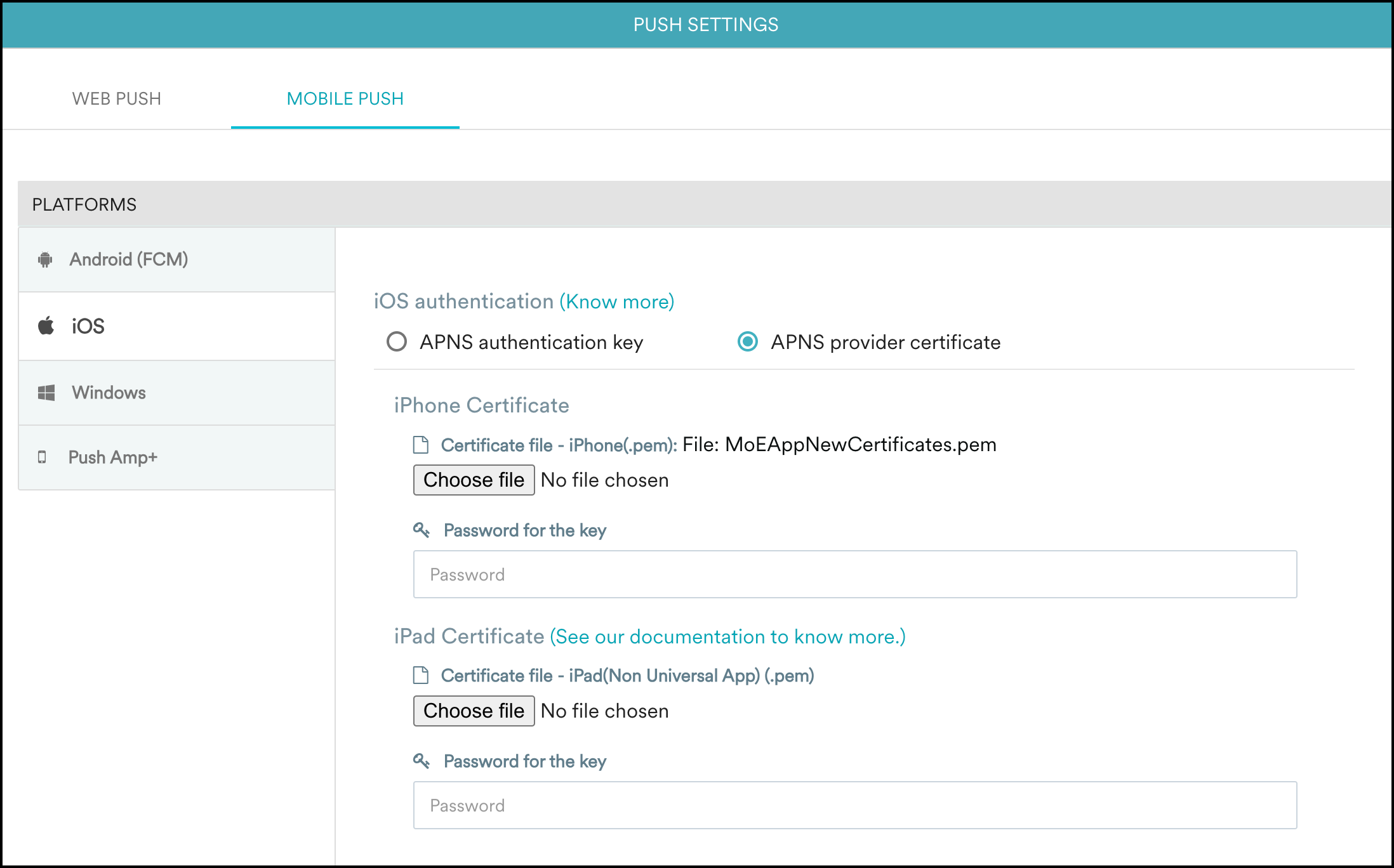Open the Know more link

[616, 301]
